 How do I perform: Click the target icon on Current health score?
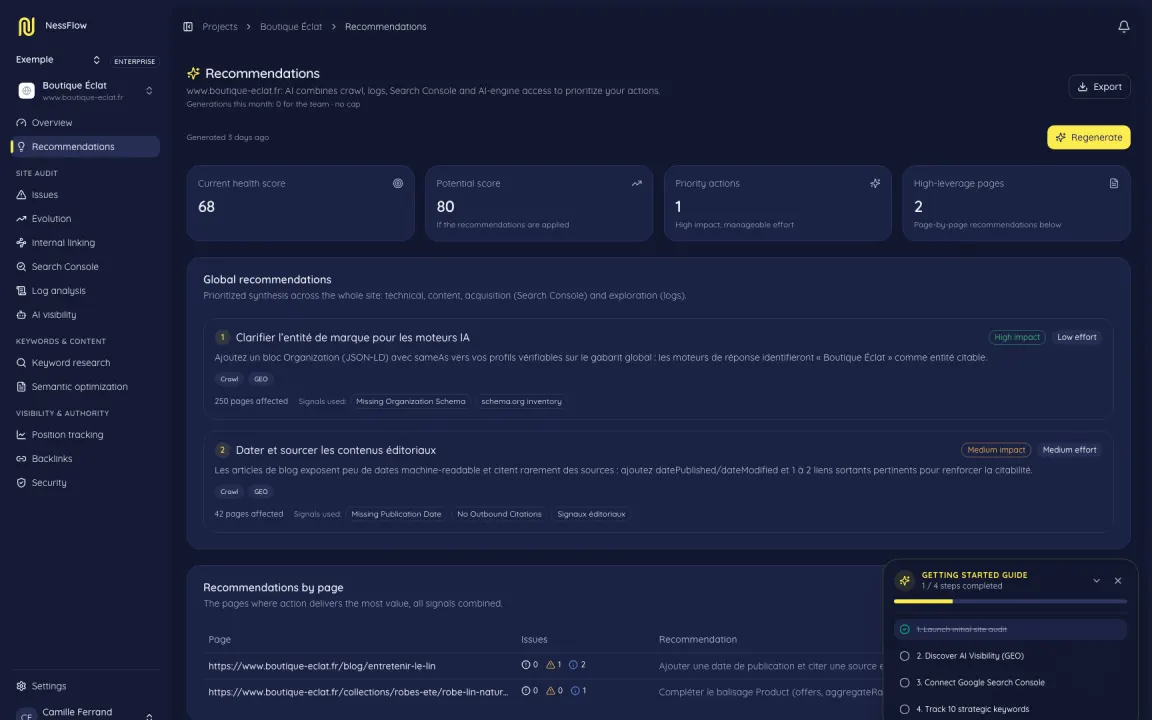tap(397, 184)
